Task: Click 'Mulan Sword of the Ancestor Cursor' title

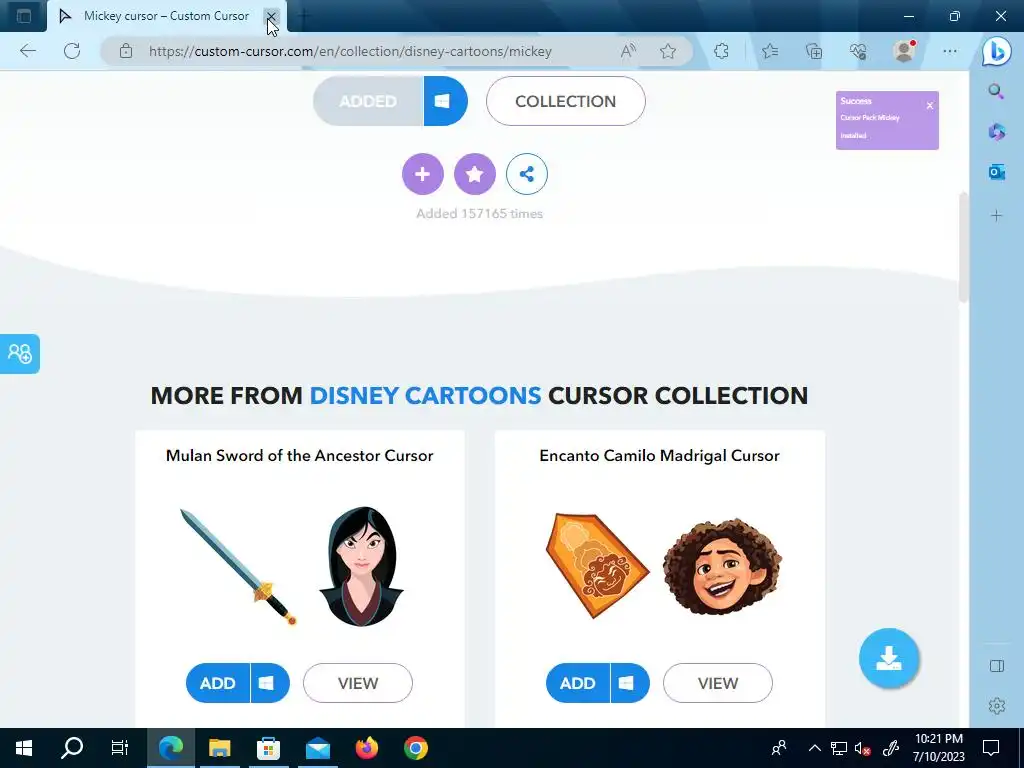Action: click(300, 456)
